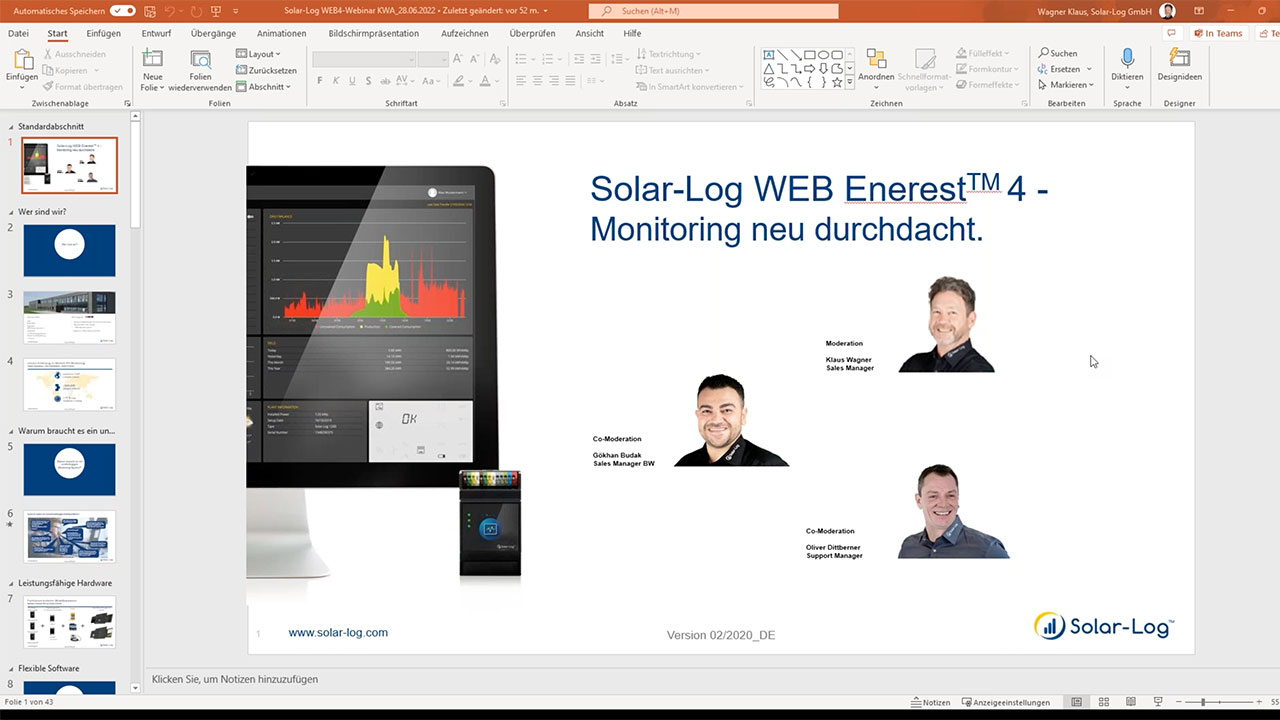Switch to the Übergänge tab
1280x720 pixels.
[213, 33]
